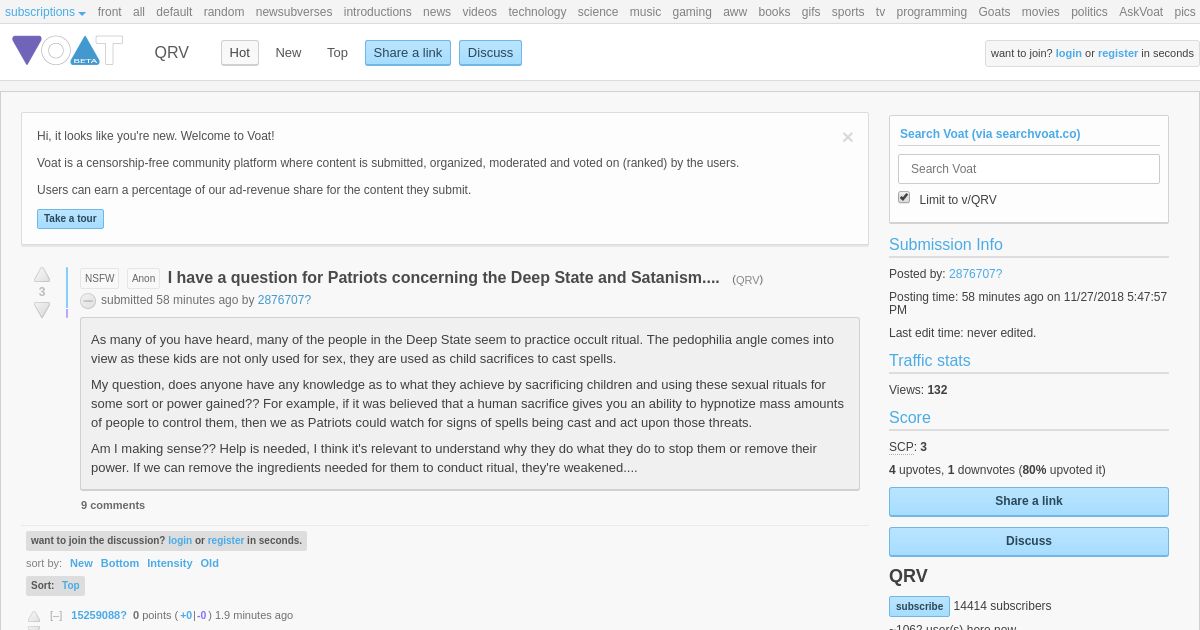Click the sidebar Share a link button

(1028, 501)
